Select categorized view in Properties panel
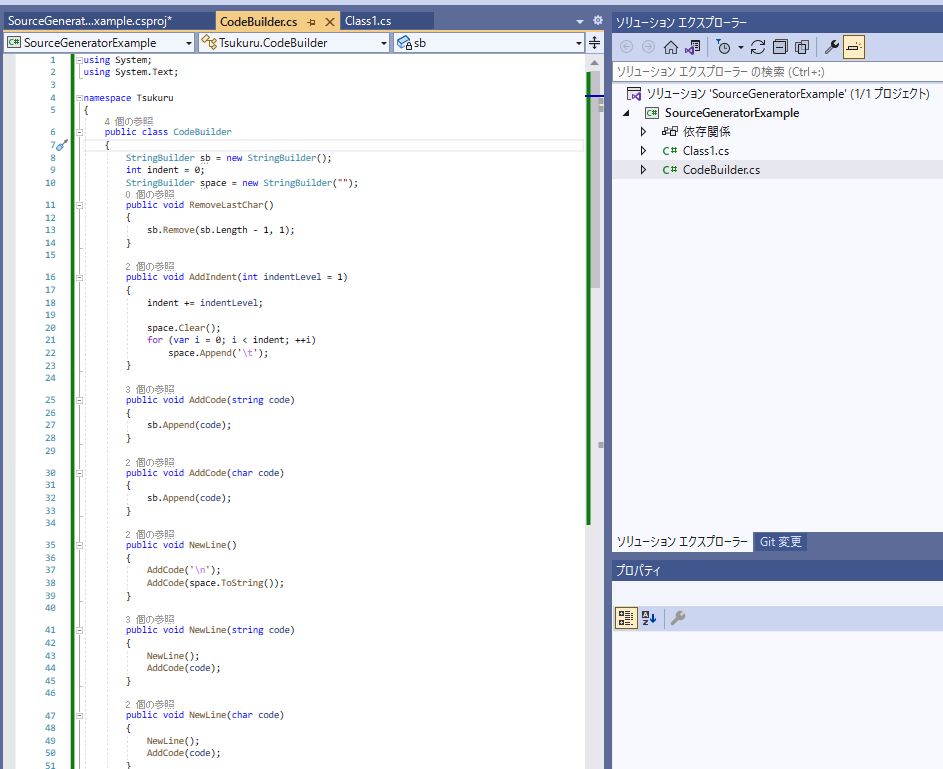The image size is (943, 769). click(x=626, y=618)
